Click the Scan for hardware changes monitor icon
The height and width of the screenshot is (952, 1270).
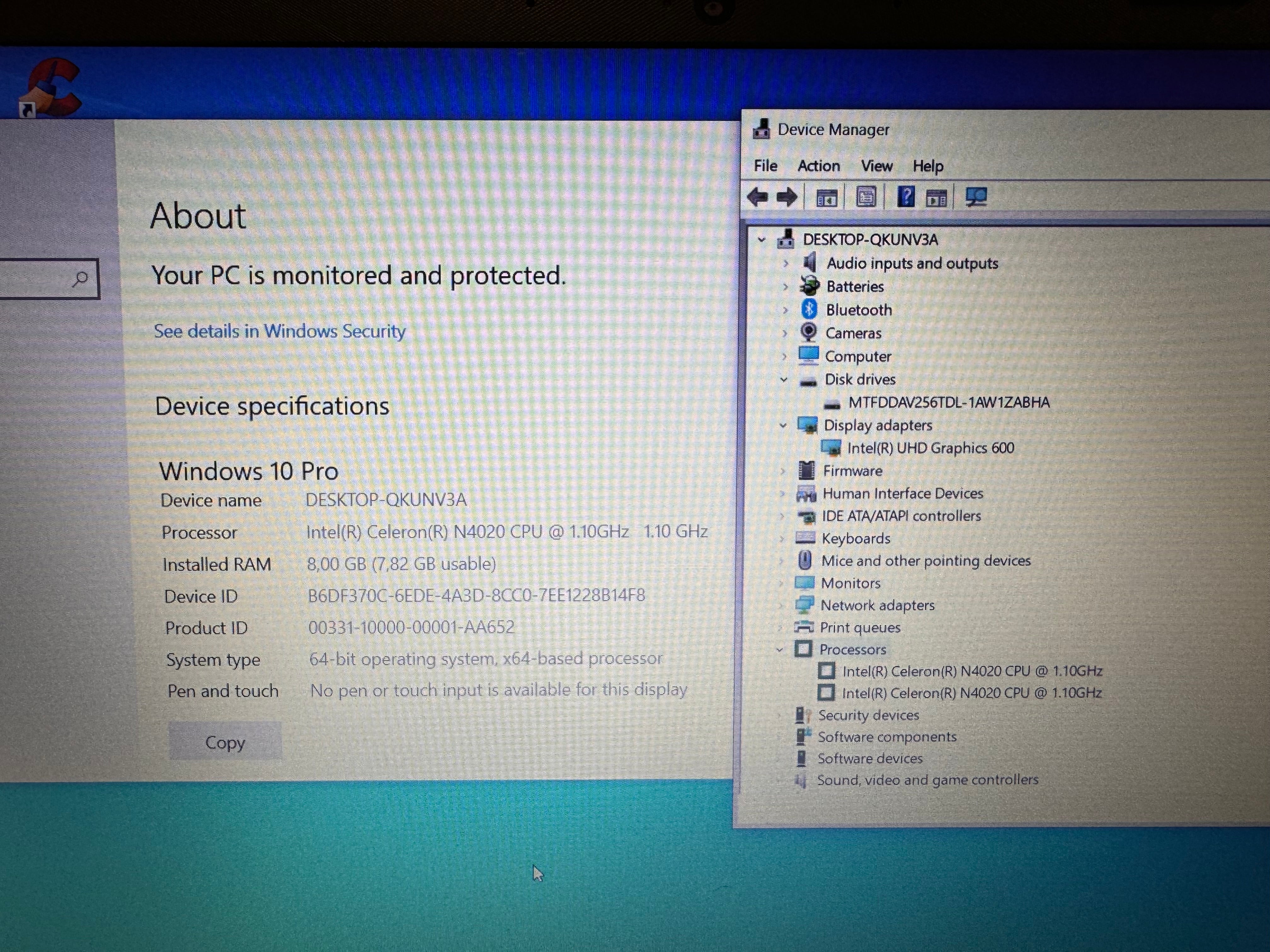(x=976, y=197)
